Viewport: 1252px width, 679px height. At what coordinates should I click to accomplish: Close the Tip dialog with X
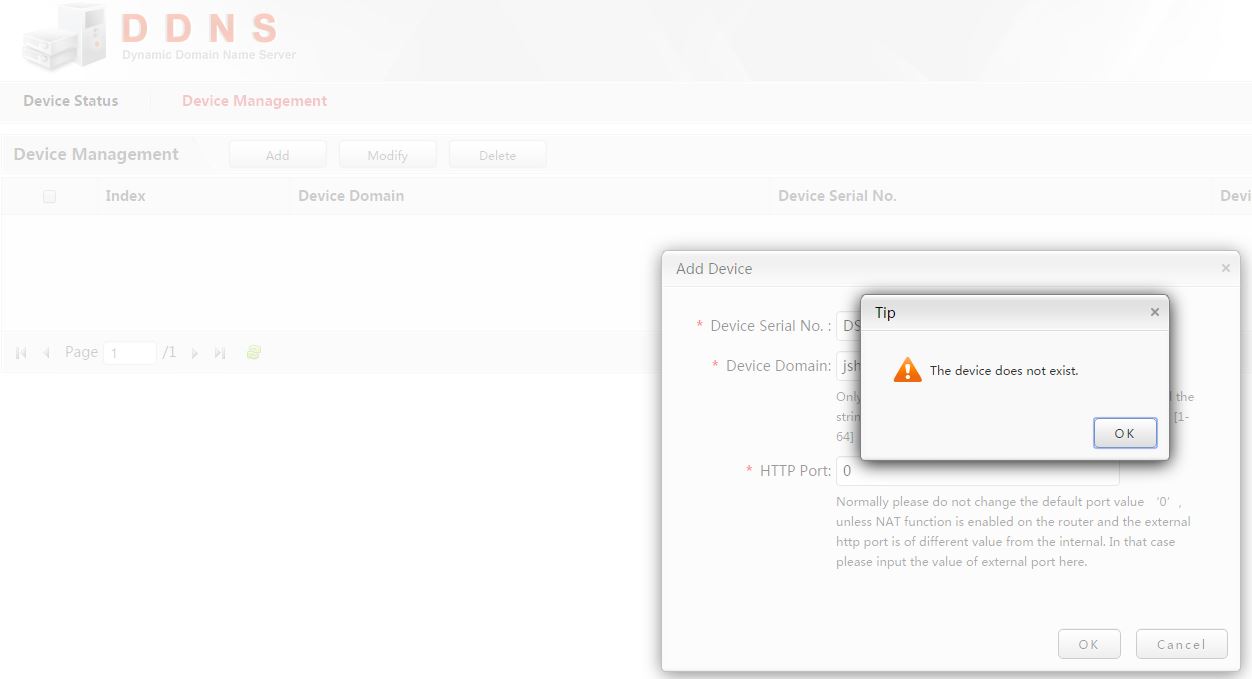pos(1155,312)
